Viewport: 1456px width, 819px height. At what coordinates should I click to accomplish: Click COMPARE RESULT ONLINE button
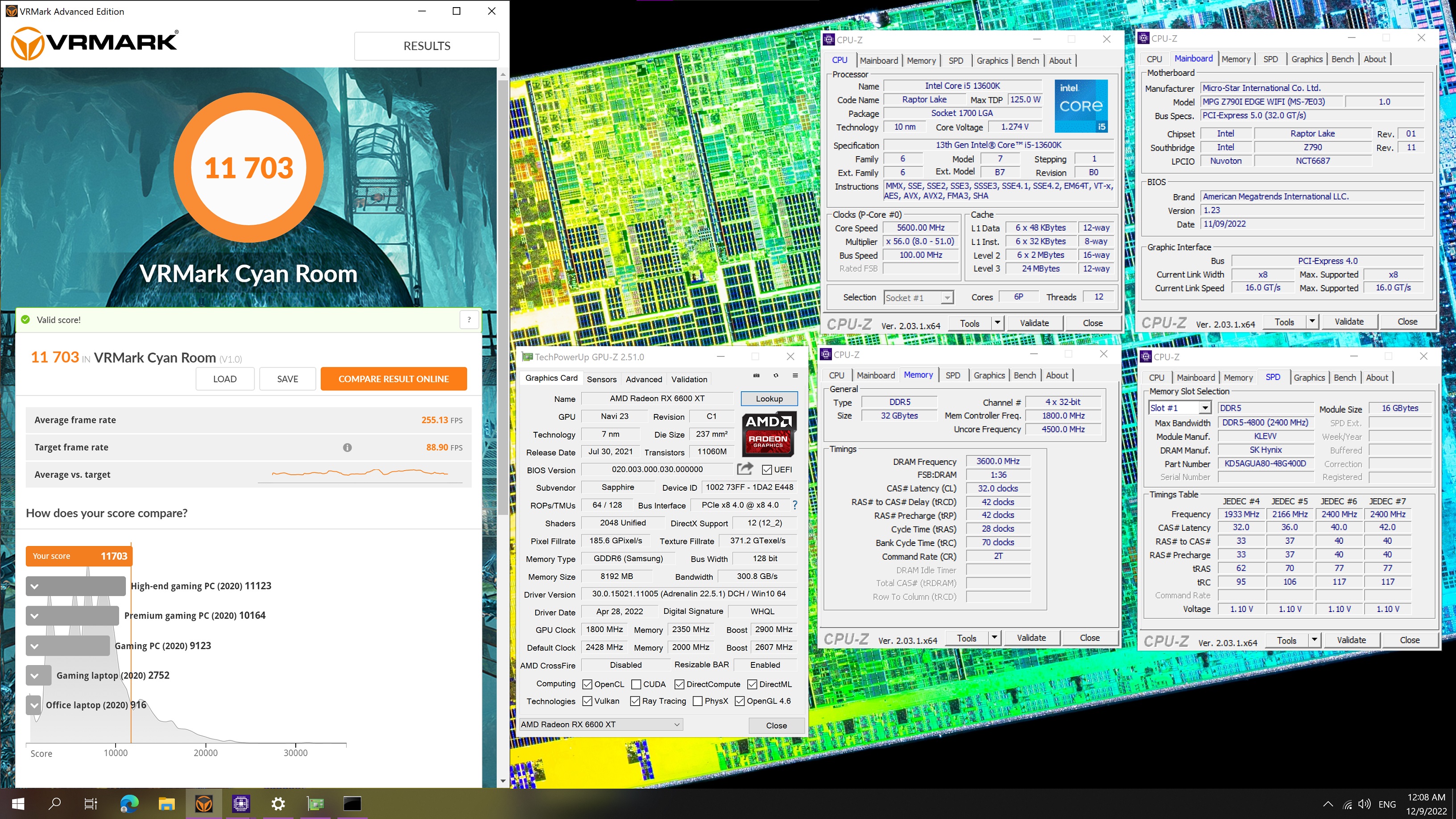point(393,379)
